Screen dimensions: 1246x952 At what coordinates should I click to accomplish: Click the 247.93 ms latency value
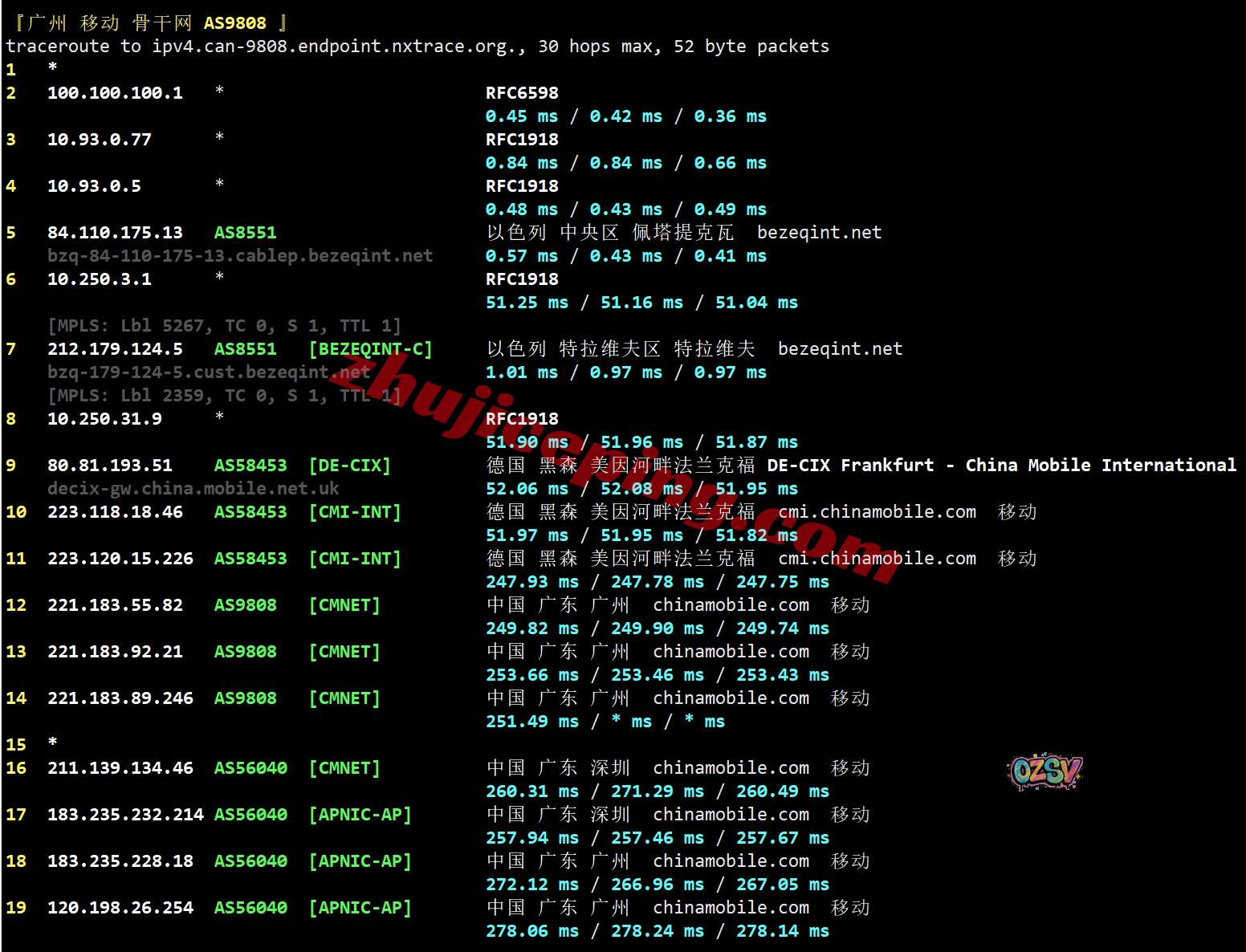(x=531, y=582)
